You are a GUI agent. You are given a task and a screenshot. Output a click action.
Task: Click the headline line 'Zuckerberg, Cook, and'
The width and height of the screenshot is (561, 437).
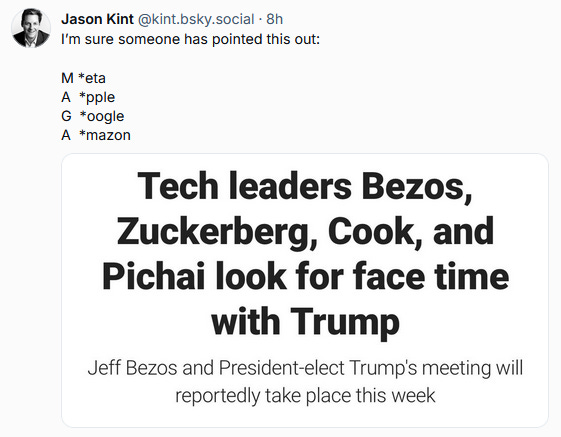305,231
